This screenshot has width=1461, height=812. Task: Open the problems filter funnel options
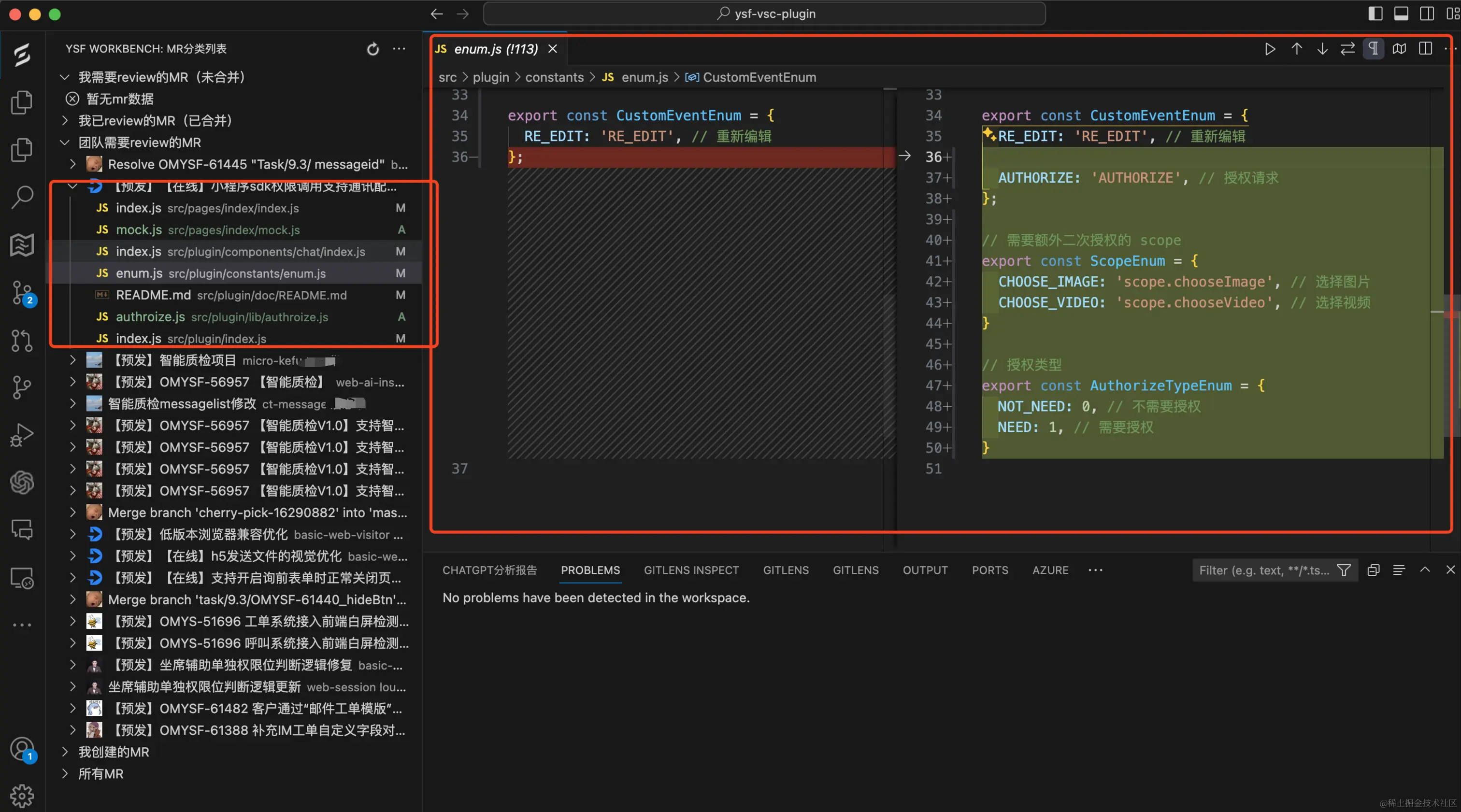[1344, 570]
